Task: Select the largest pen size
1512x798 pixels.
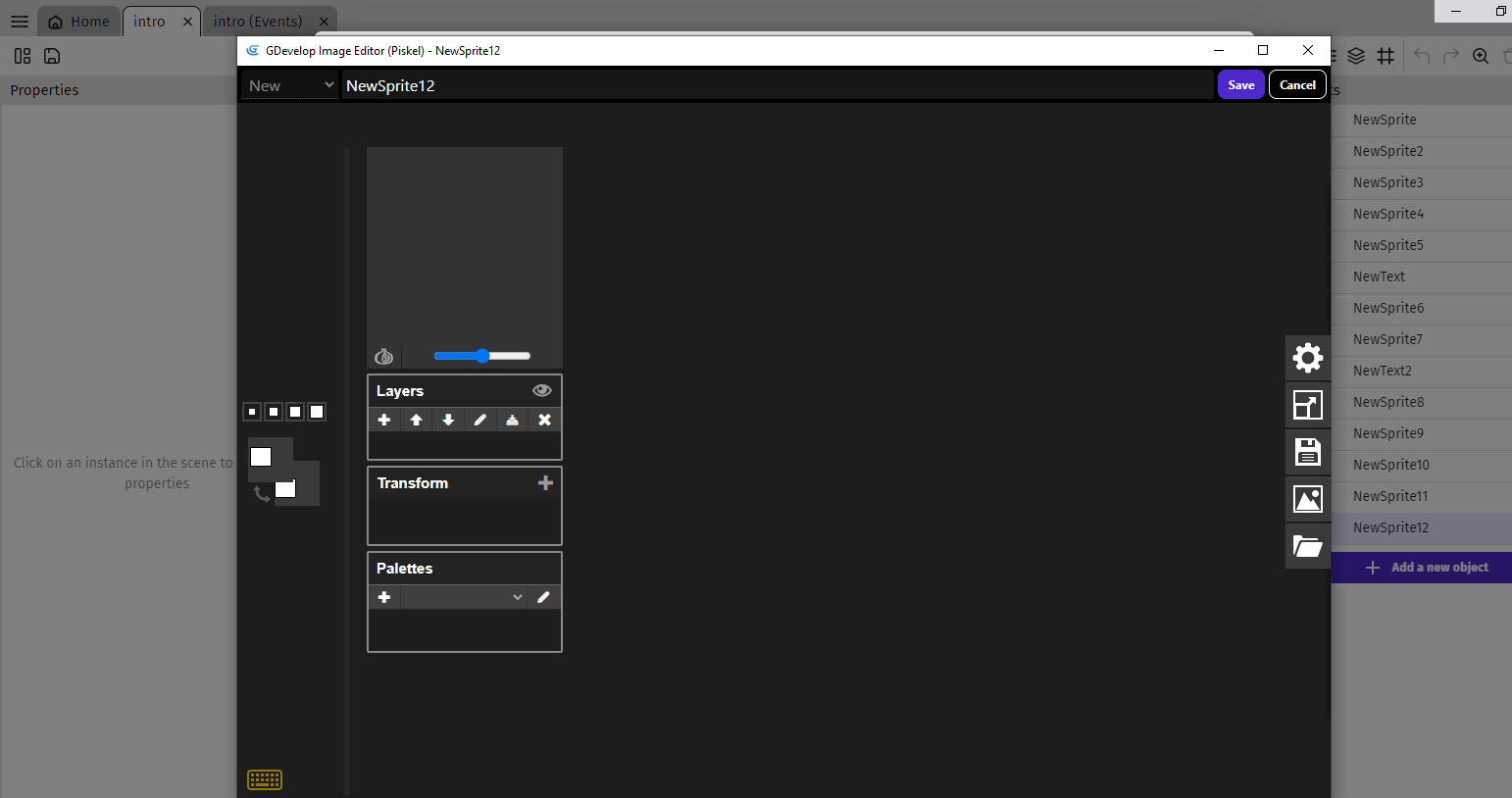Action: [316, 411]
